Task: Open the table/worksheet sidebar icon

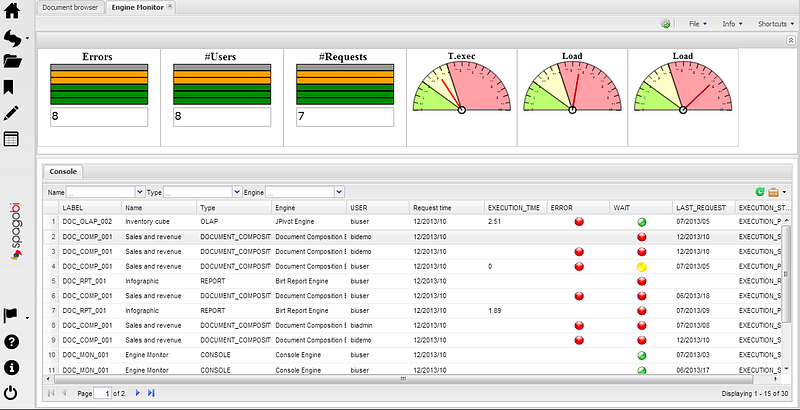Action: click(11, 139)
